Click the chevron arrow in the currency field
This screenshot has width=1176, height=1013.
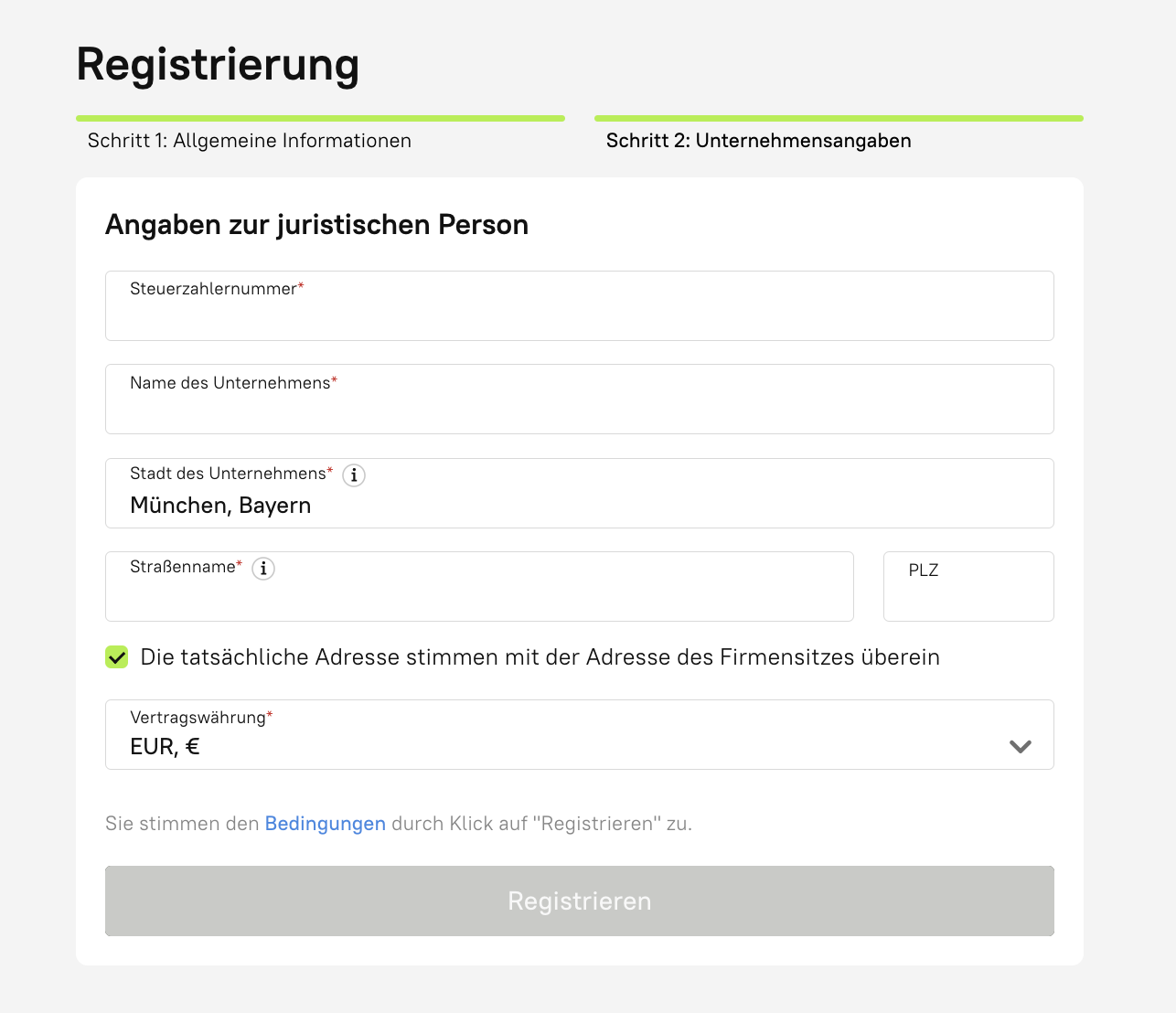[x=1021, y=746]
